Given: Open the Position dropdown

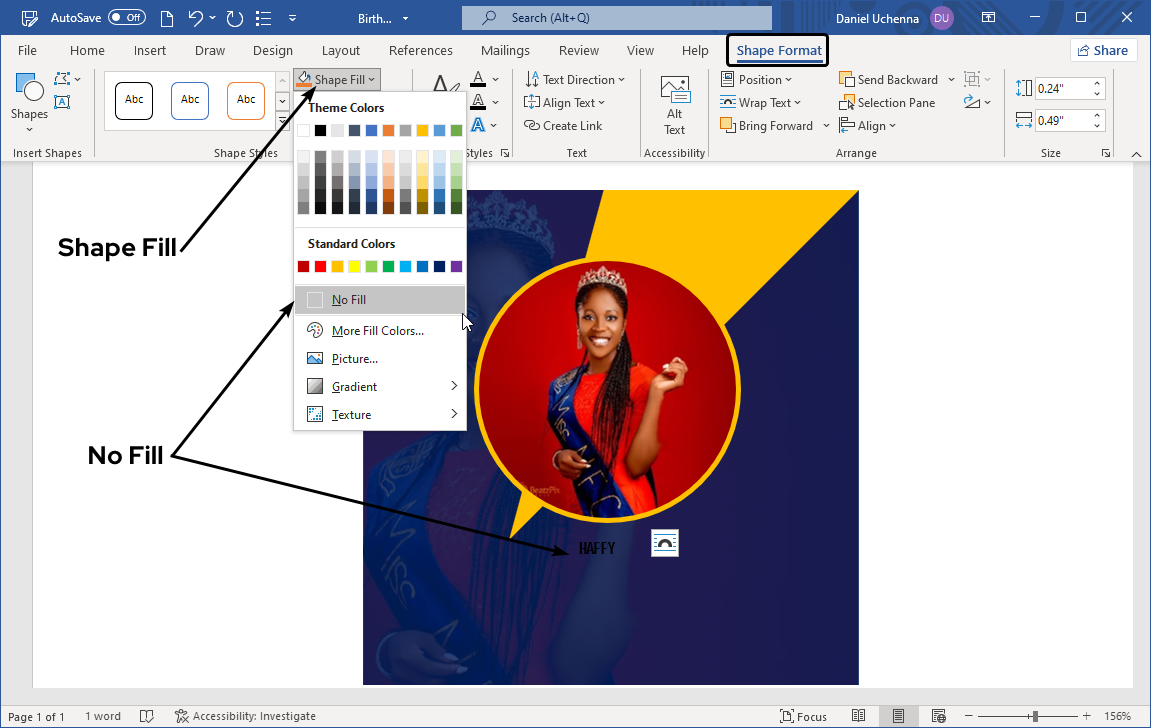Looking at the screenshot, I should click(756, 80).
